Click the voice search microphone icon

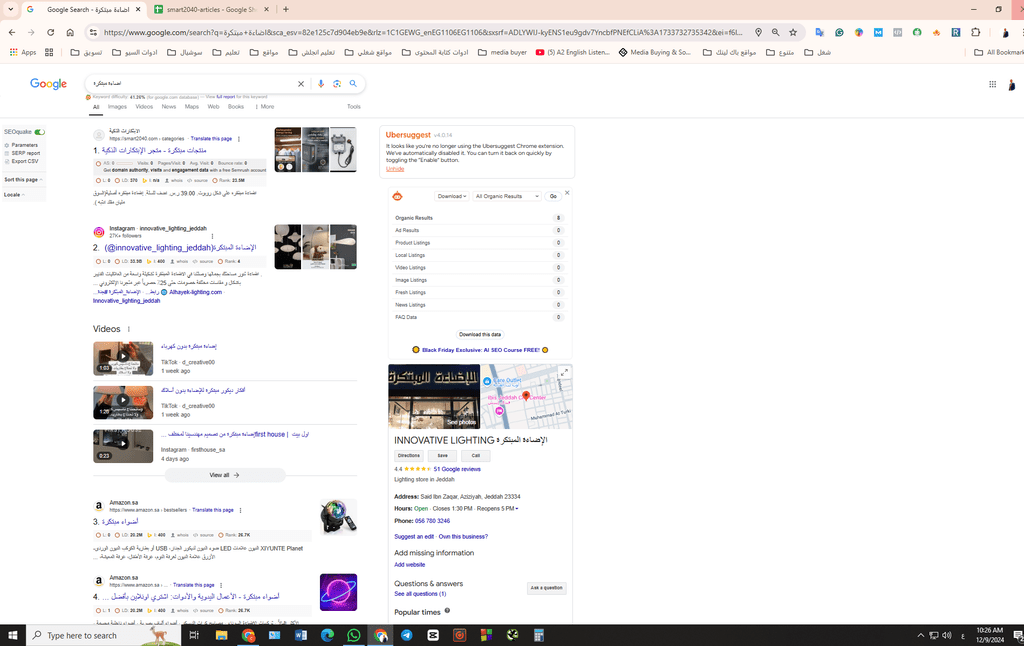pos(321,84)
